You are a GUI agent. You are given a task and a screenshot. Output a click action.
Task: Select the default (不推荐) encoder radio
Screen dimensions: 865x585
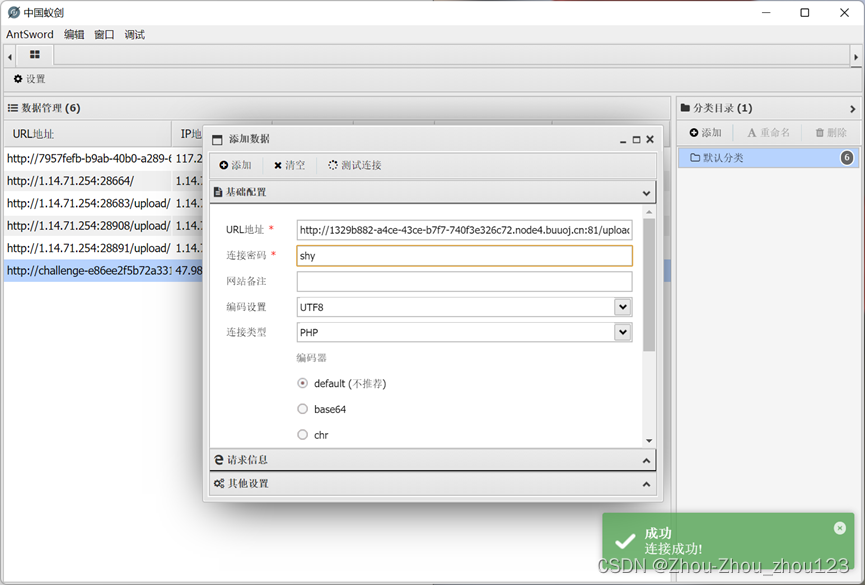pyautogui.click(x=302, y=383)
